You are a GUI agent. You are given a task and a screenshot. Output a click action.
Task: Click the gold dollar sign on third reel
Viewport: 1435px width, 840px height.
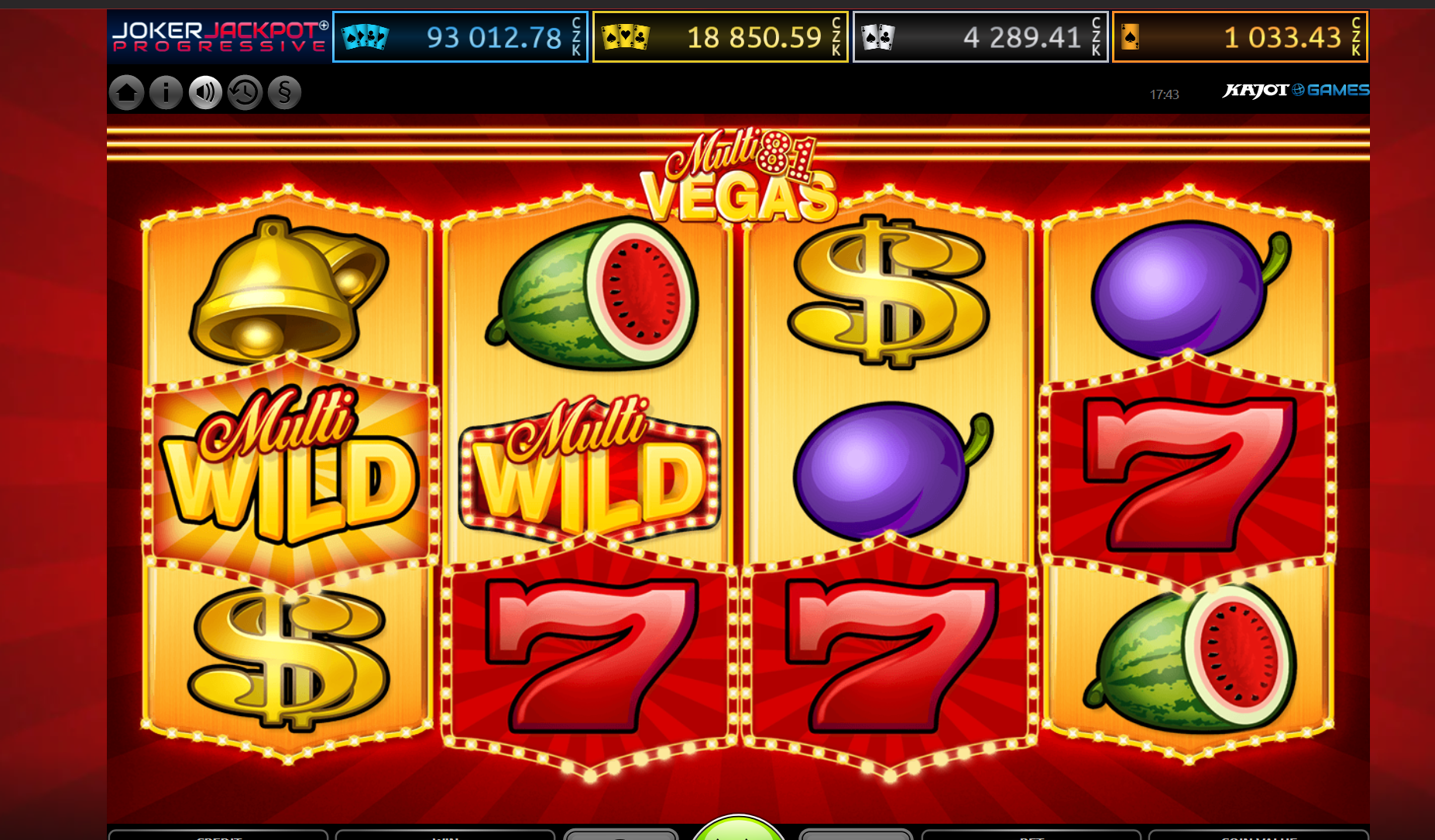[x=887, y=292]
